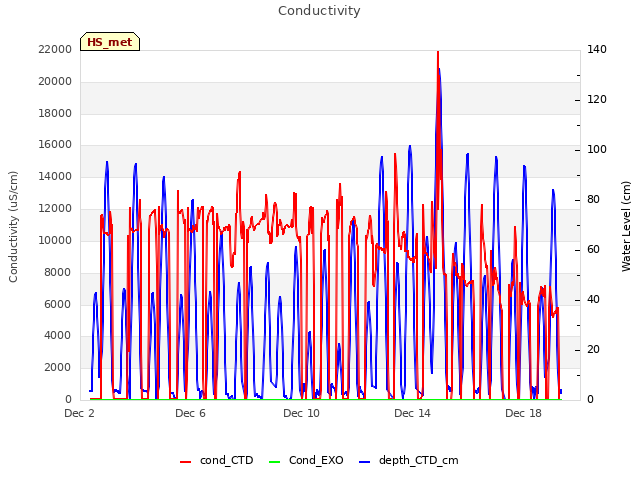Click the 22000 conductivity axis label
This screenshot has width=640, height=480.
coord(55,49)
